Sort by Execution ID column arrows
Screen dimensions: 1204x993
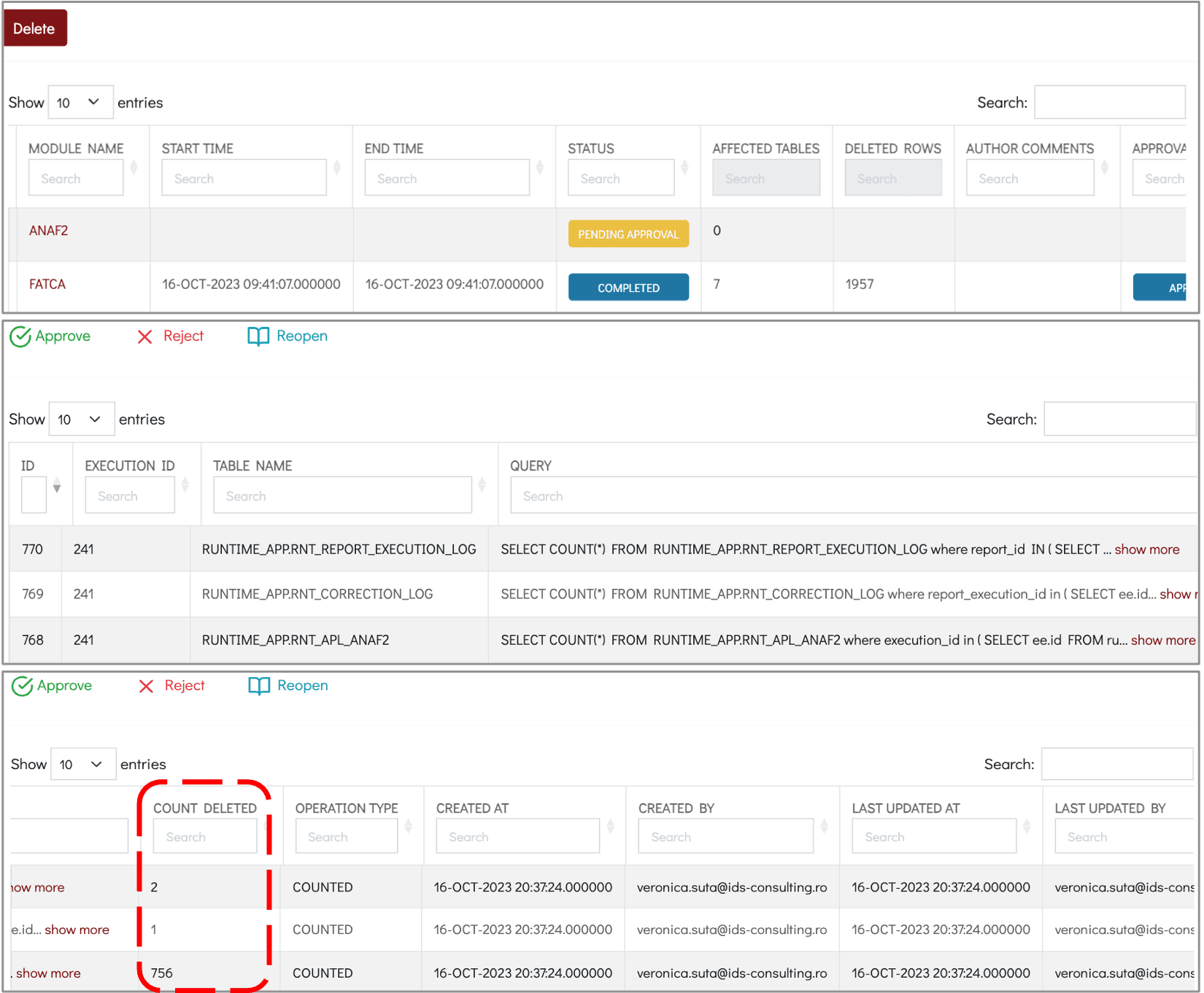185,485
